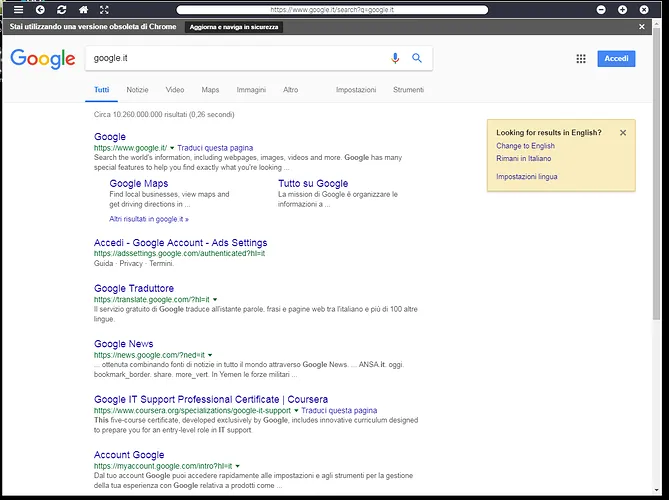Open Tutto su Google sitelink
Image resolution: width=669 pixels, height=500 pixels.
pos(313,183)
